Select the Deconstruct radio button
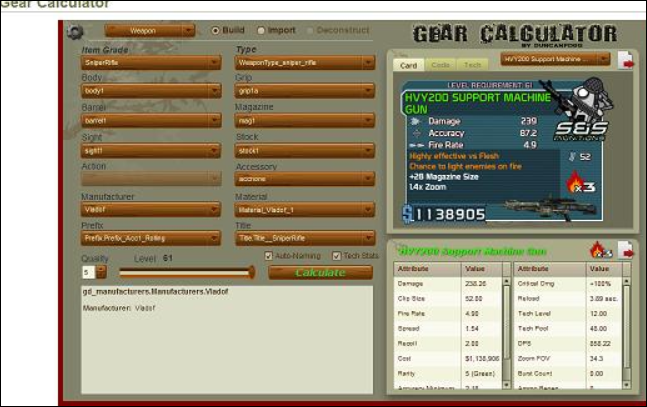Image resolution: width=647 pixels, height=407 pixels. [310, 31]
